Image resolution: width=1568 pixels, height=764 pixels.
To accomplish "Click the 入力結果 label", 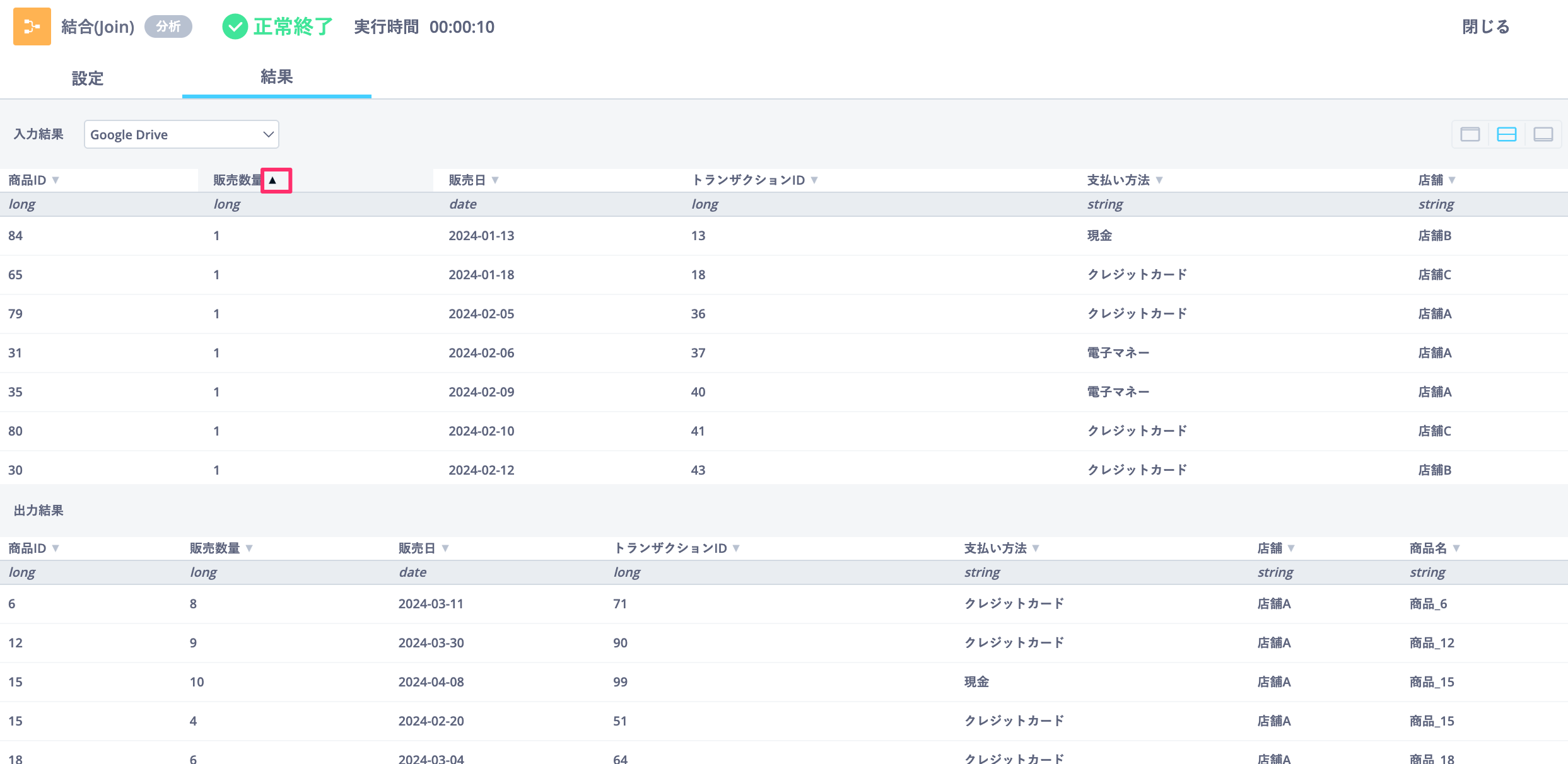I will 38,134.
